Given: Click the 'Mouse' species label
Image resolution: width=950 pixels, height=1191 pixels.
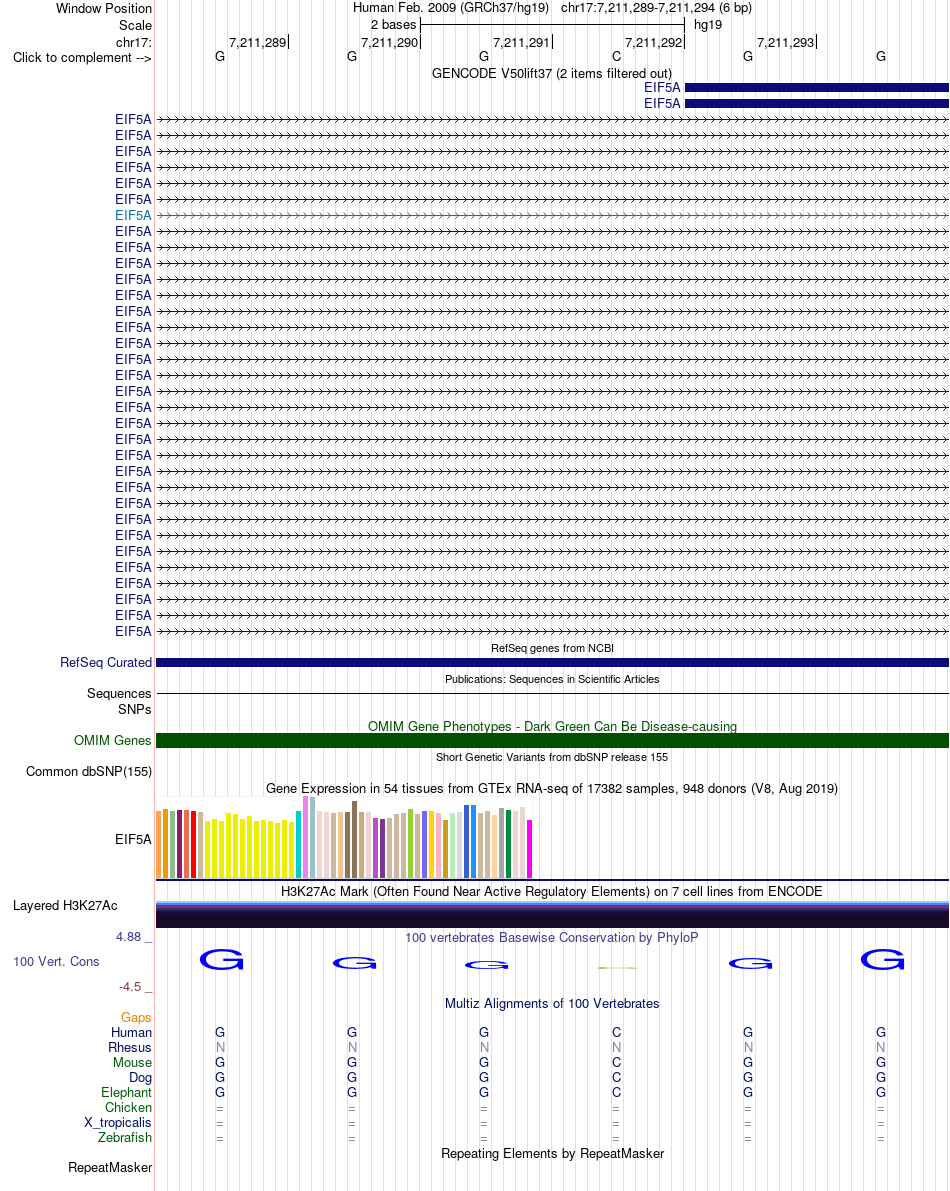Looking at the screenshot, I should point(132,1063).
